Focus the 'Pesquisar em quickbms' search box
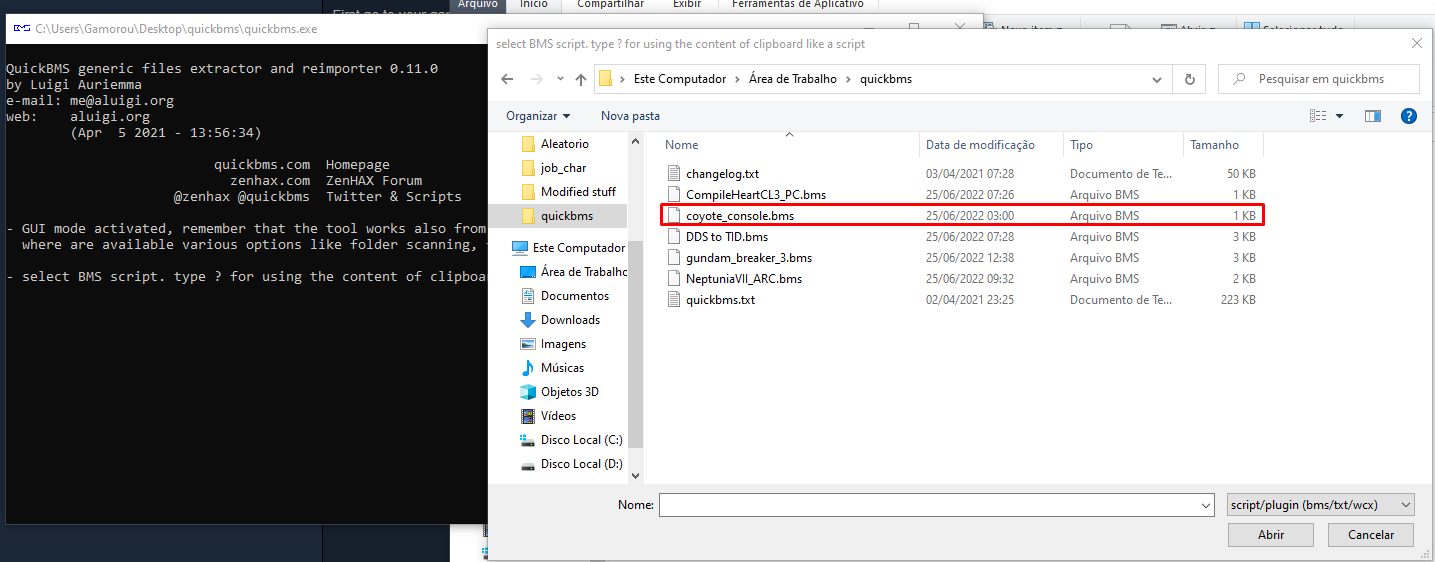Screen dimensions: 1435x562 [x=1319, y=79]
